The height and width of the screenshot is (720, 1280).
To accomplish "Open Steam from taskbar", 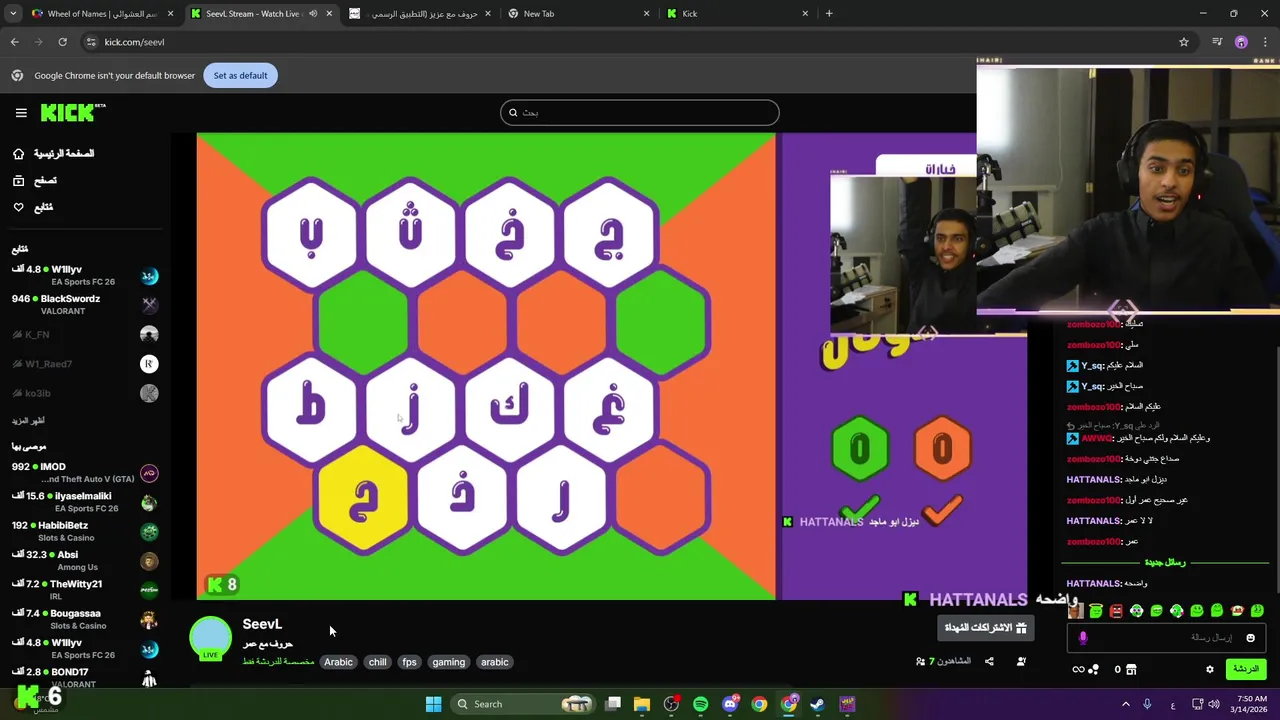I will (x=818, y=704).
